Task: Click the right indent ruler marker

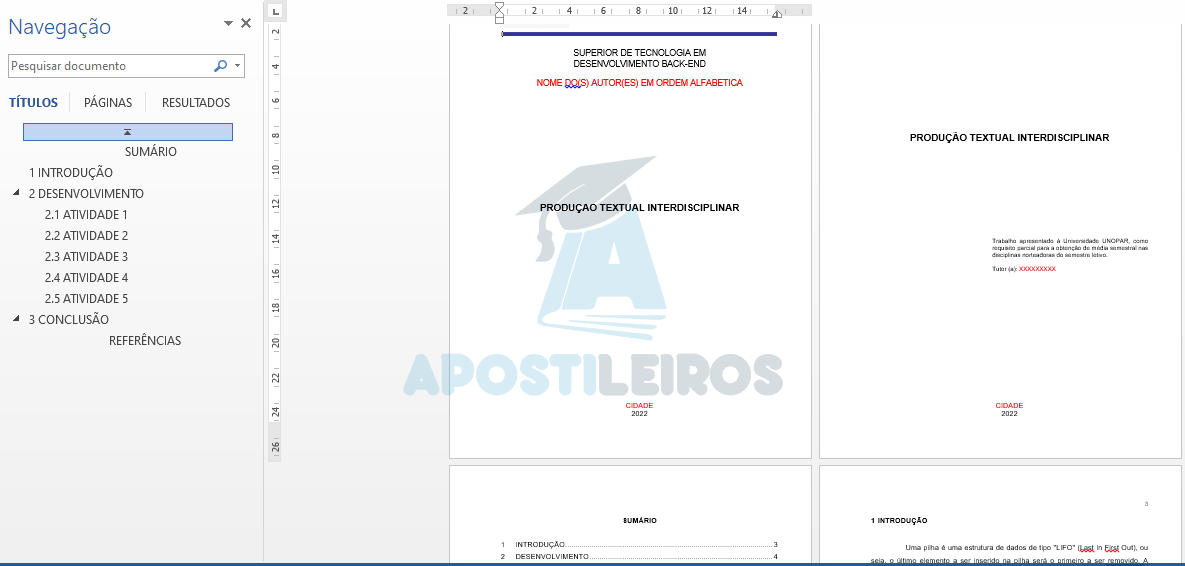Action: point(776,14)
